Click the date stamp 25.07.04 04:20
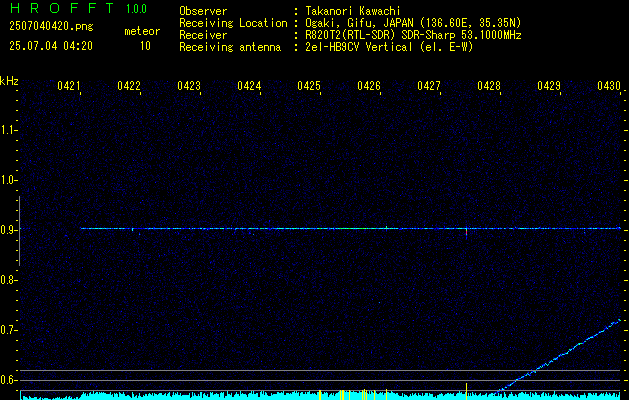The height and width of the screenshot is (400, 629). pos(51,46)
